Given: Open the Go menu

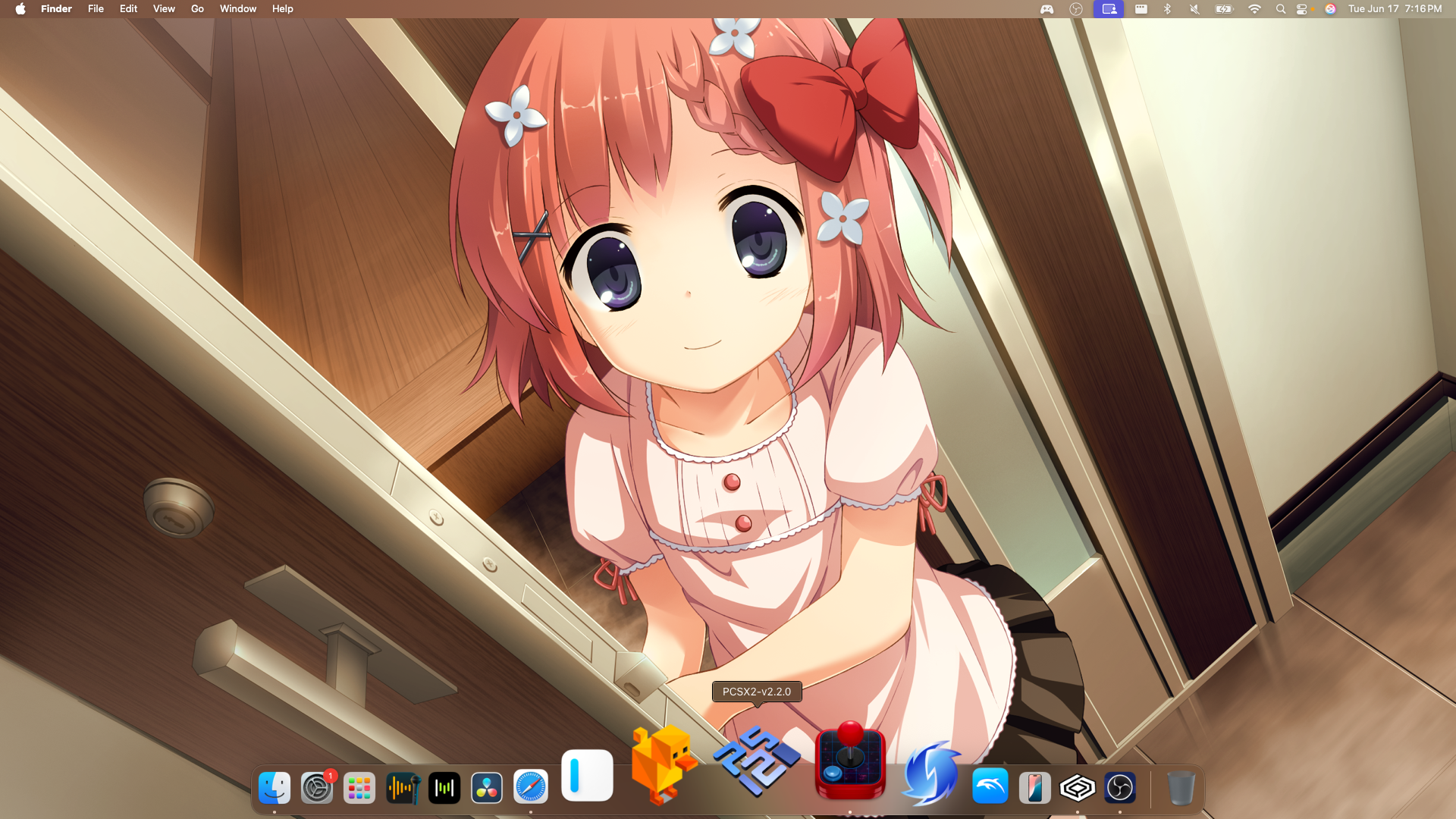Looking at the screenshot, I should click(x=197, y=9).
